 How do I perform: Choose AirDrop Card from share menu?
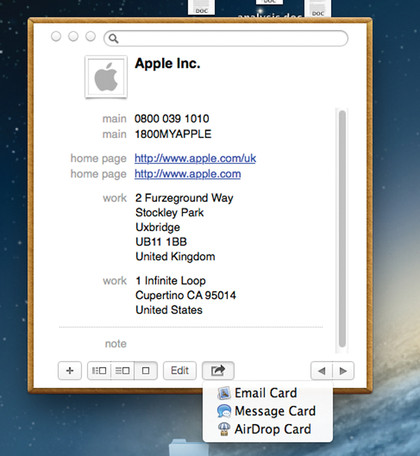(268, 429)
